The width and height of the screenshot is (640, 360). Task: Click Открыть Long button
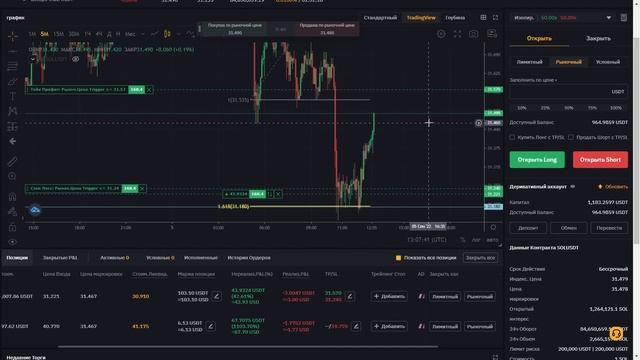(x=537, y=160)
